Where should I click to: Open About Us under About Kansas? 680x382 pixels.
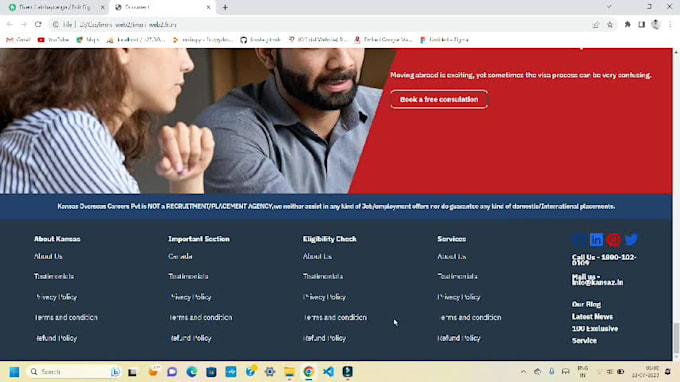click(x=48, y=256)
